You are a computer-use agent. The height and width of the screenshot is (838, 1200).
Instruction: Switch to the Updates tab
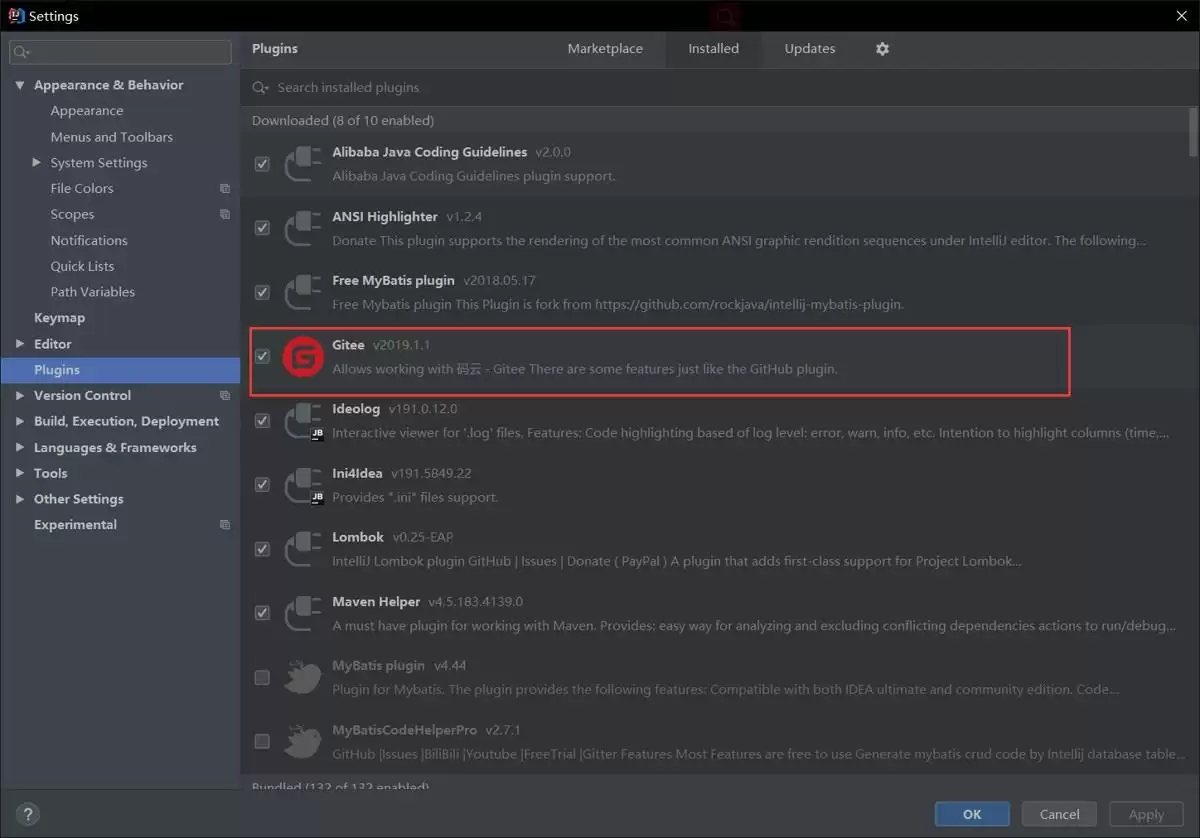pos(809,49)
